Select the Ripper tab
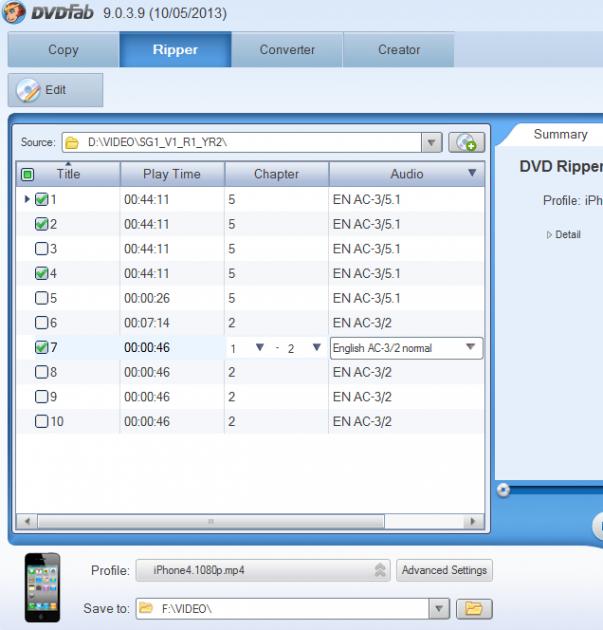The image size is (603, 630). 175,49
